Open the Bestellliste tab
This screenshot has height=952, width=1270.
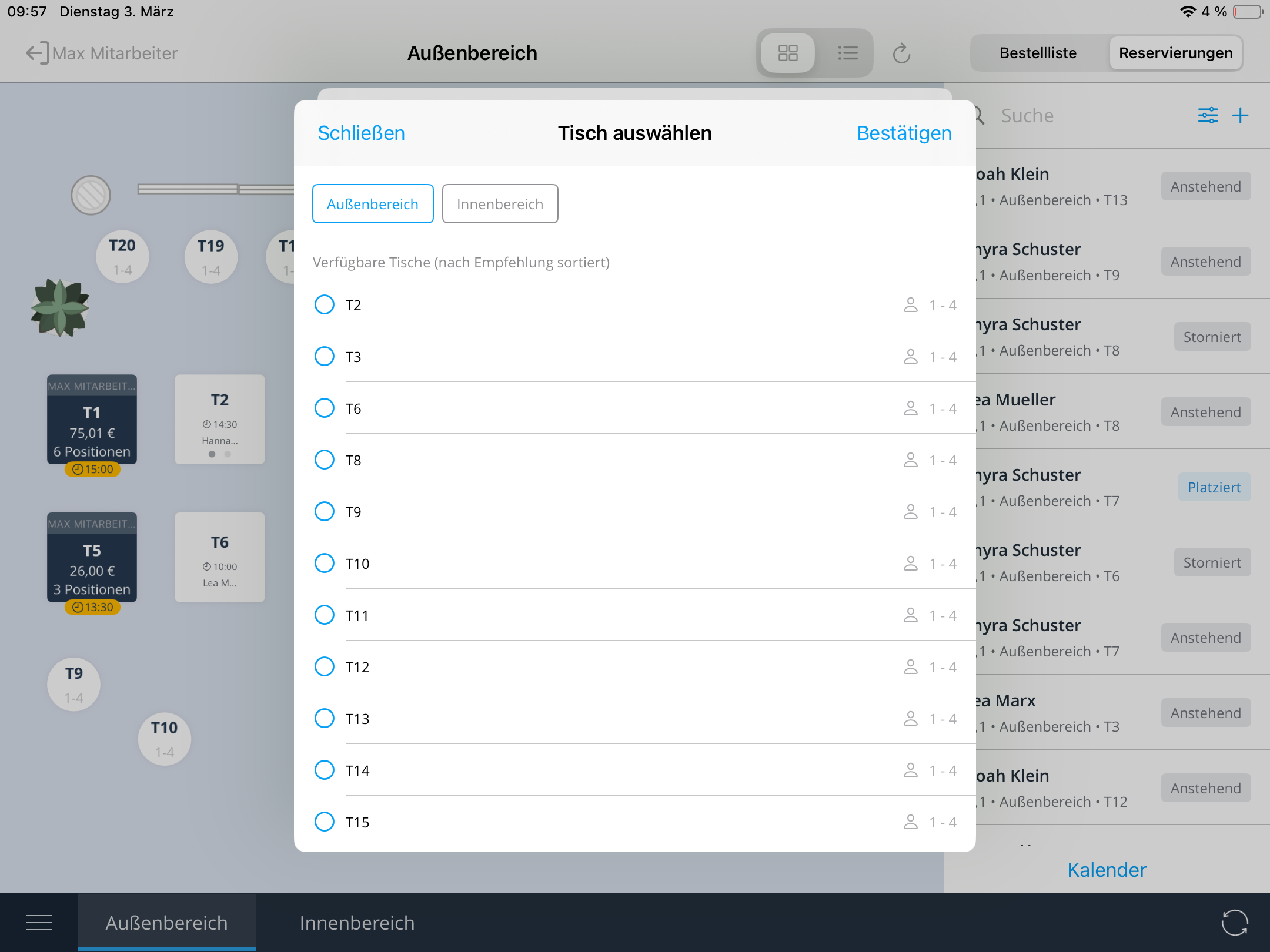click(x=1038, y=53)
